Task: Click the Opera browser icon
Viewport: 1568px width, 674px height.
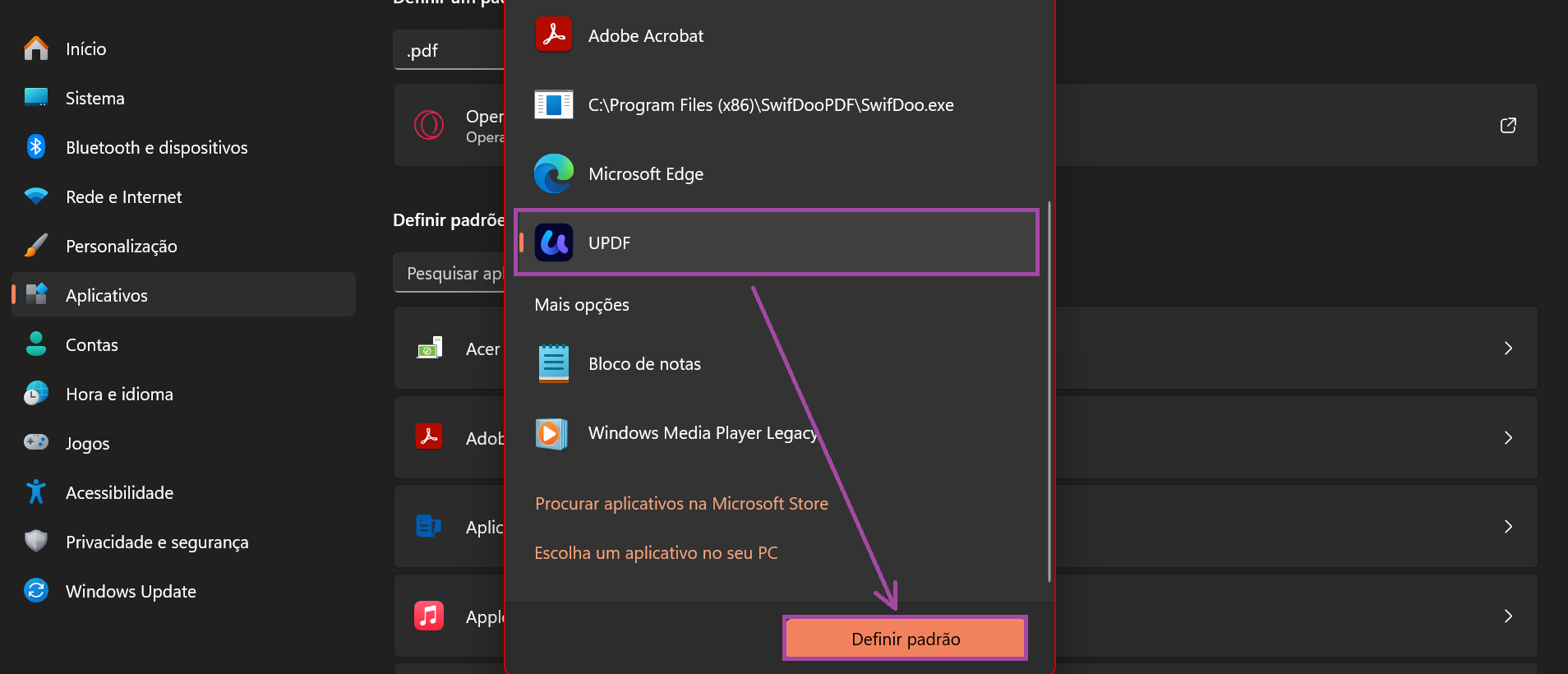Action: (429, 125)
